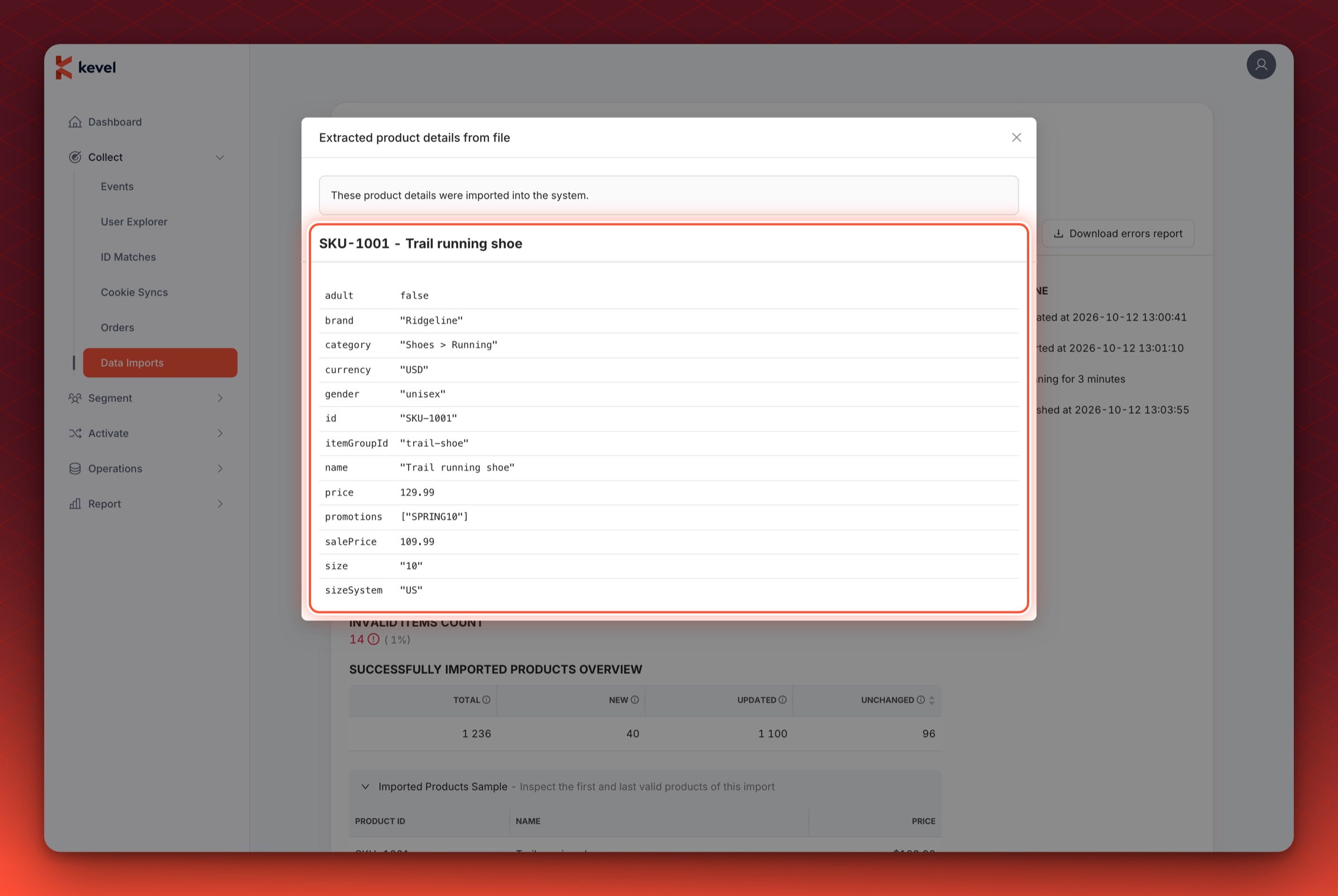Image resolution: width=1338 pixels, height=896 pixels.
Task: Click the Report bar chart icon
Action: 75,504
